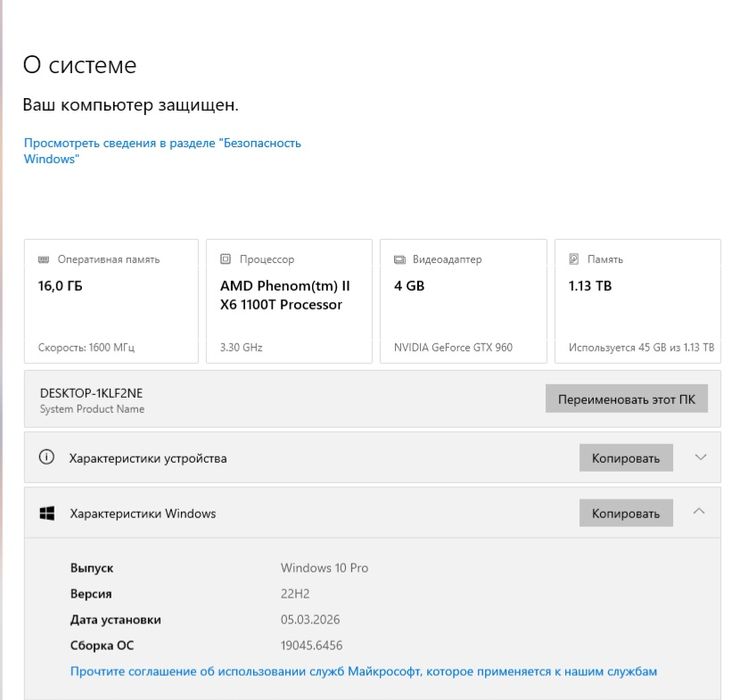Click the Сборка ОС row label
The height and width of the screenshot is (700, 756).
(x=102, y=646)
